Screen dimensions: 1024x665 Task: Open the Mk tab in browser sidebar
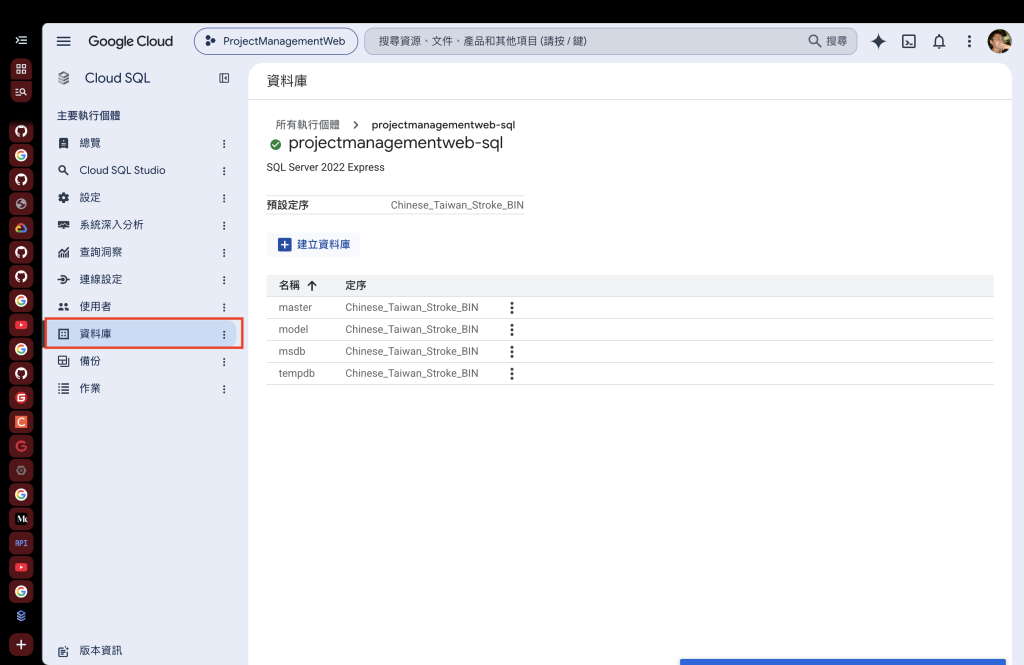pyautogui.click(x=21, y=519)
